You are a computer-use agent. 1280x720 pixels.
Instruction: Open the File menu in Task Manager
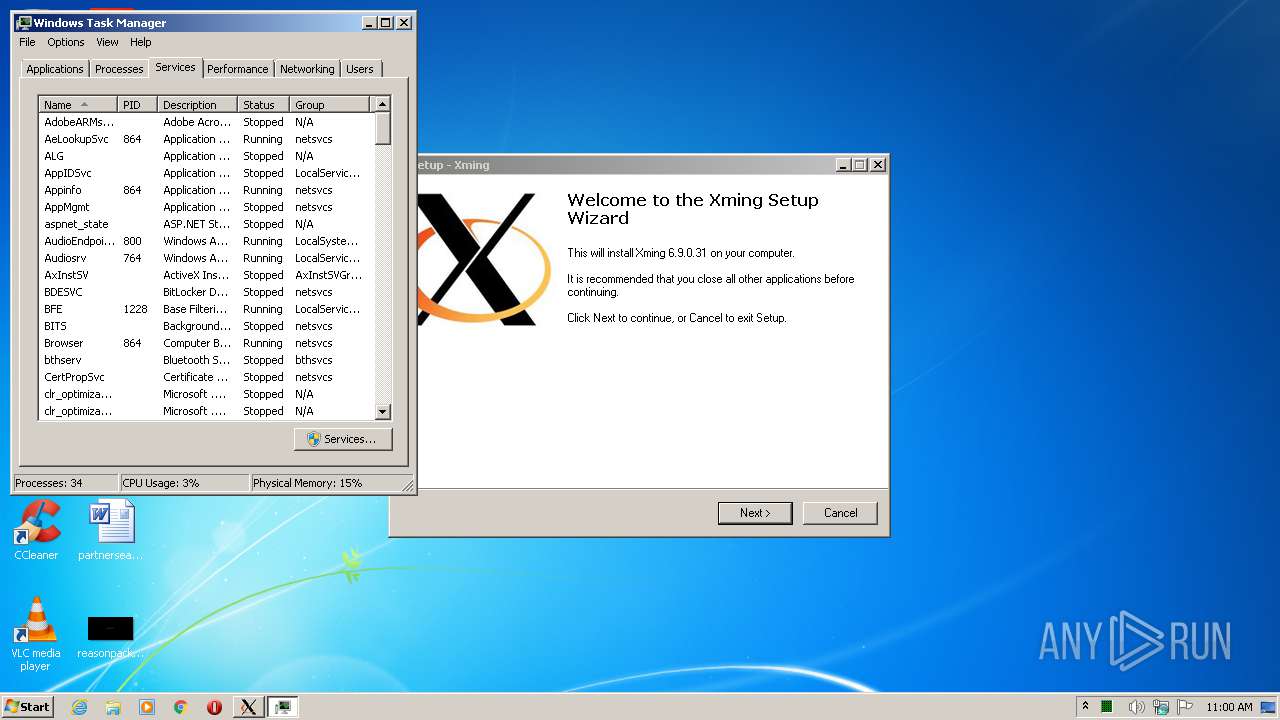tap(27, 42)
